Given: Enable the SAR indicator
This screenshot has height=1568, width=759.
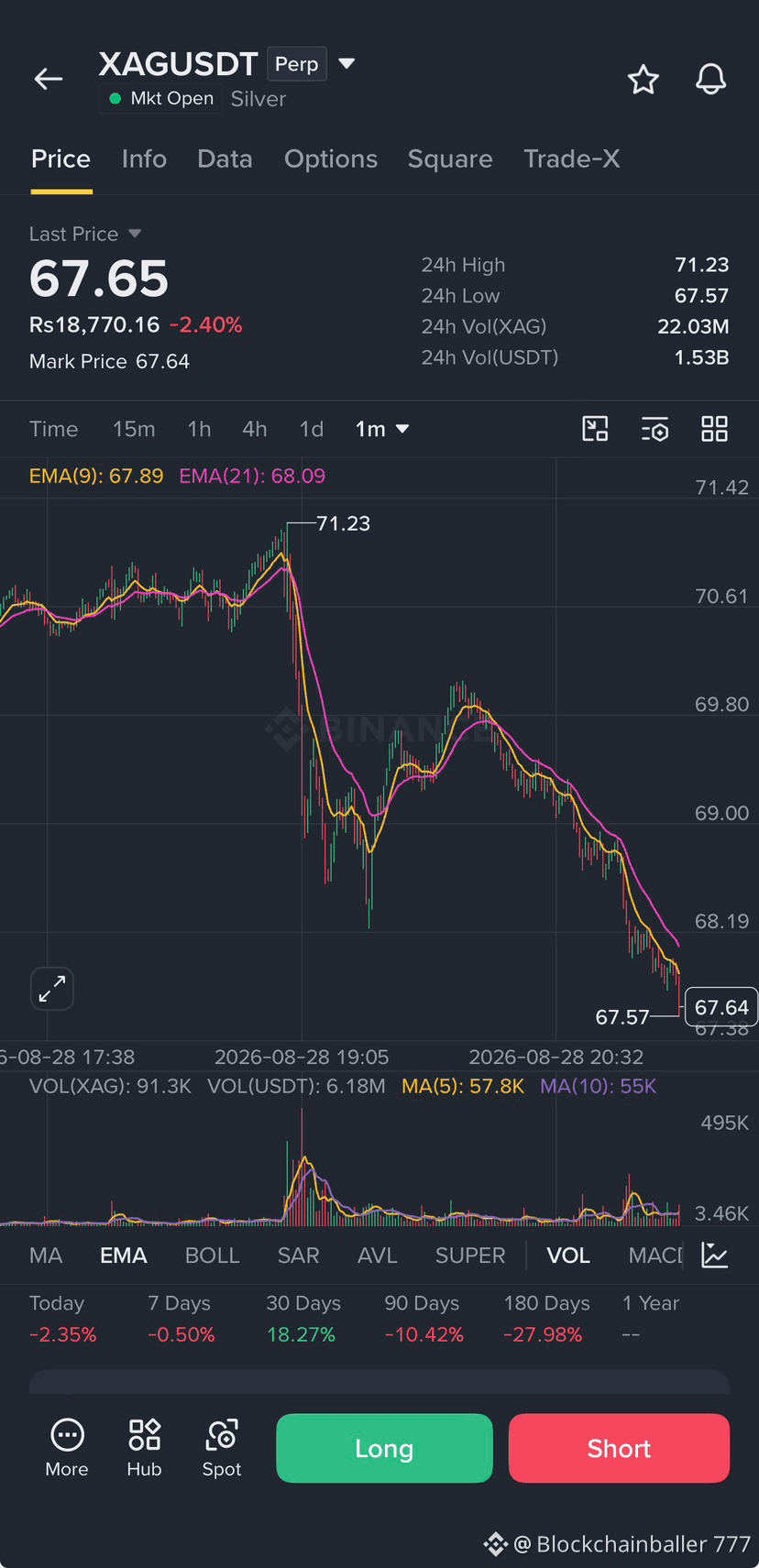Looking at the screenshot, I should point(299,1255).
